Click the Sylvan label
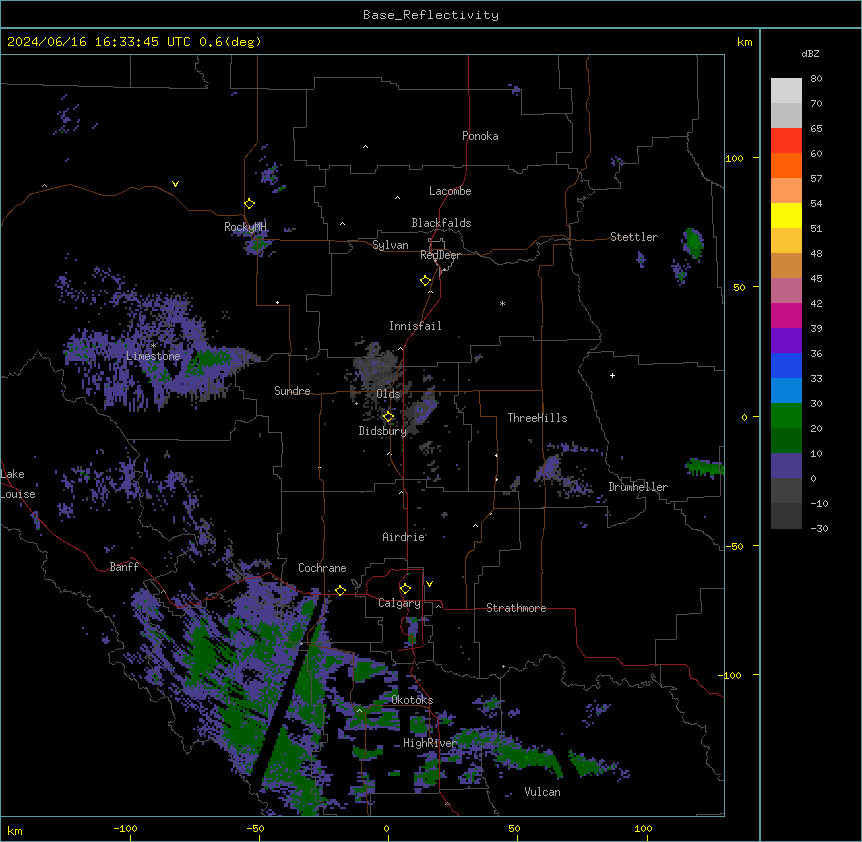The width and height of the screenshot is (862, 842). point(390,245)
